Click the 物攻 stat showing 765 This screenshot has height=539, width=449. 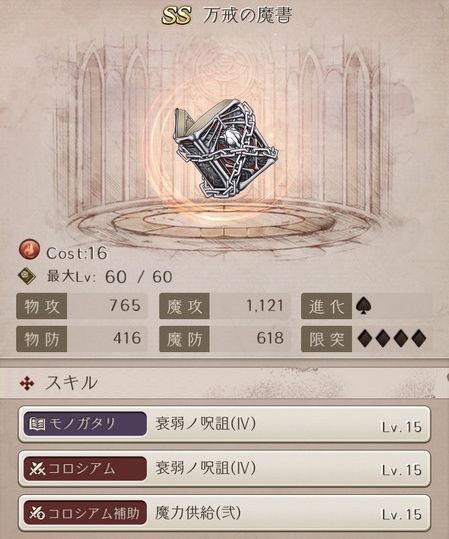pyautogui.click(x=81, y=306)
